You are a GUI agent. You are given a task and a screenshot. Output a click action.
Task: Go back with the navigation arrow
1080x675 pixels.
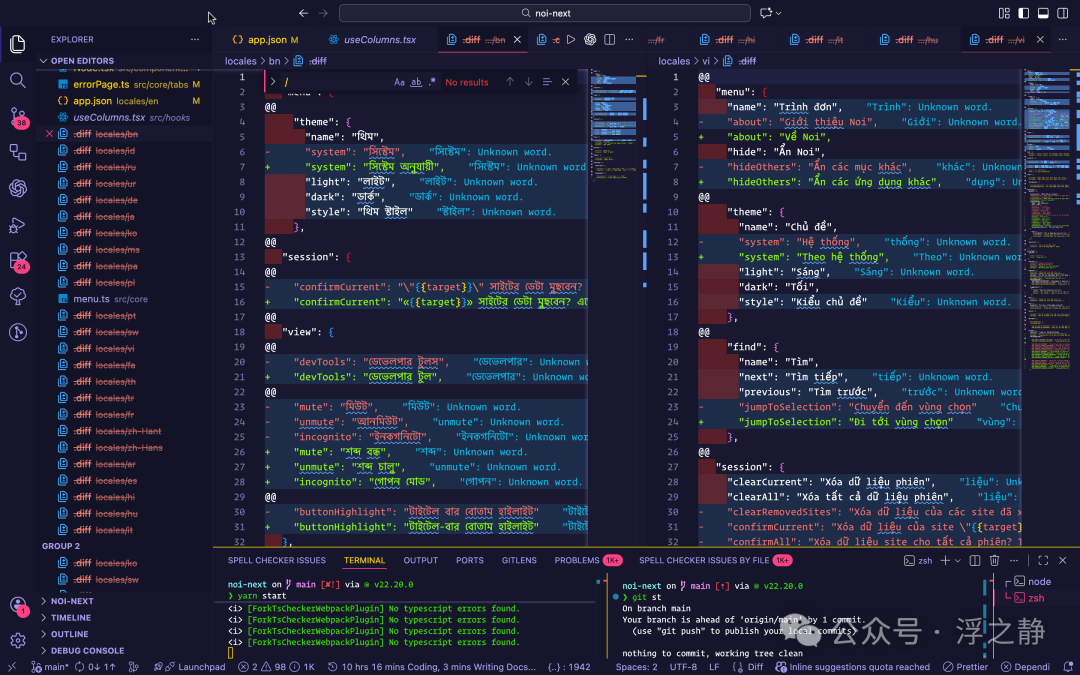coord(303,13)
